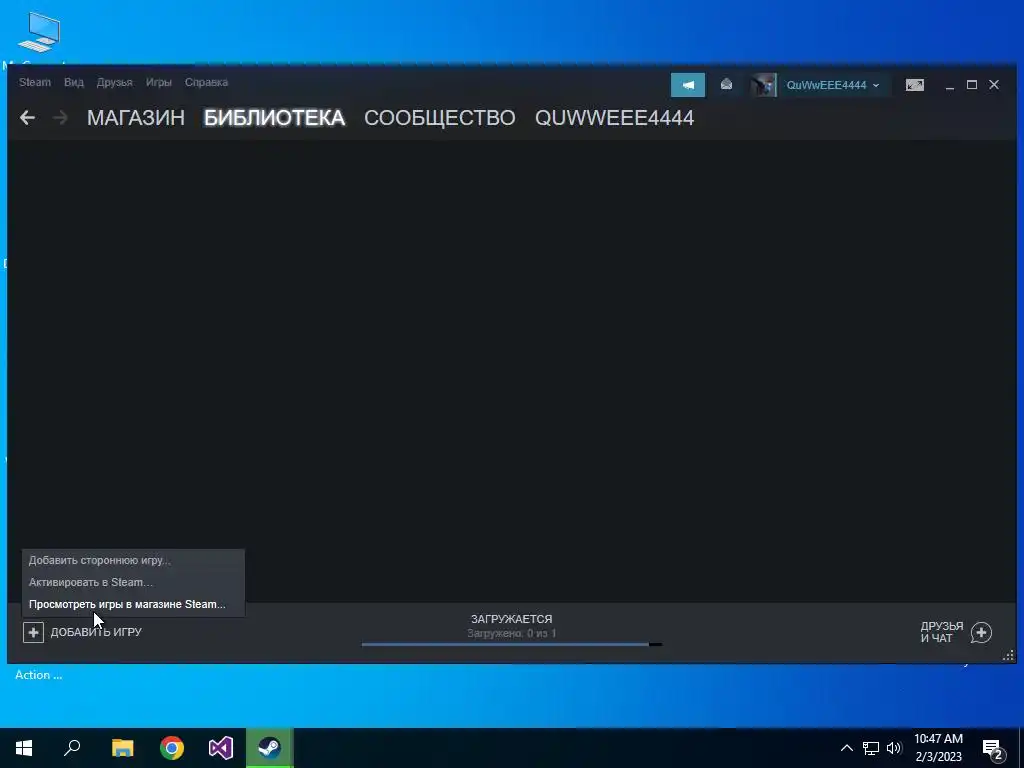
Task: Open Windows search magnifier on taskbar
Action: click(x=72, y=748)
